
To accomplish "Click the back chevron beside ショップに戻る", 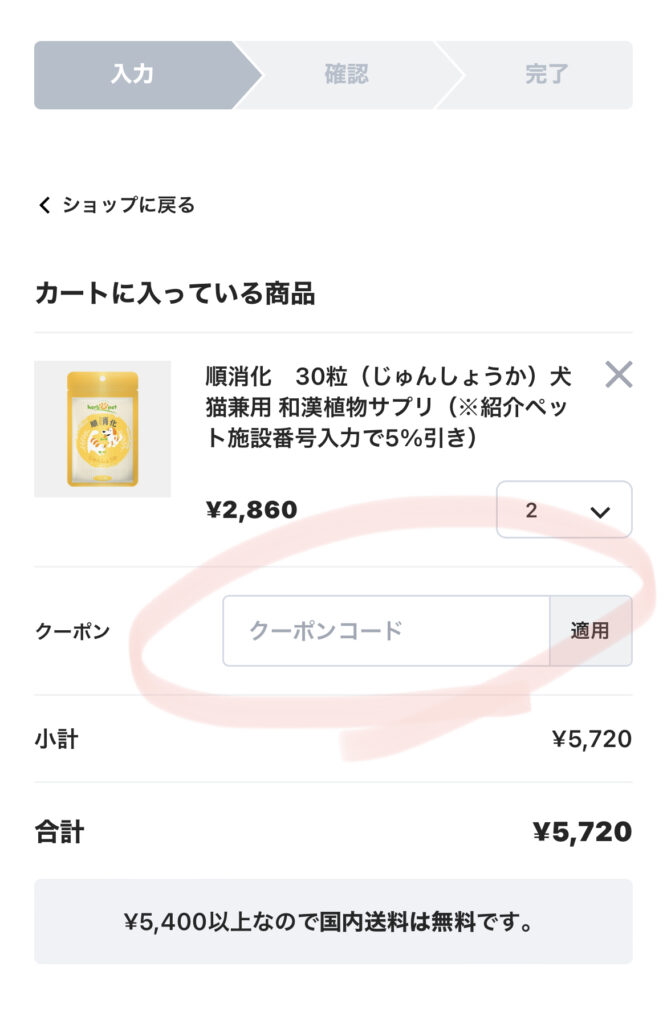I will [44, 205].
